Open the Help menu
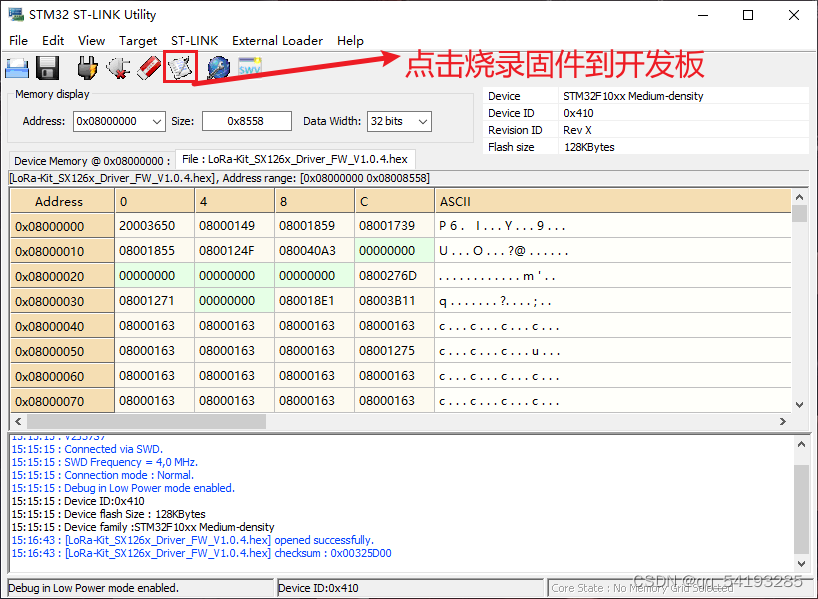 point(350,41)
